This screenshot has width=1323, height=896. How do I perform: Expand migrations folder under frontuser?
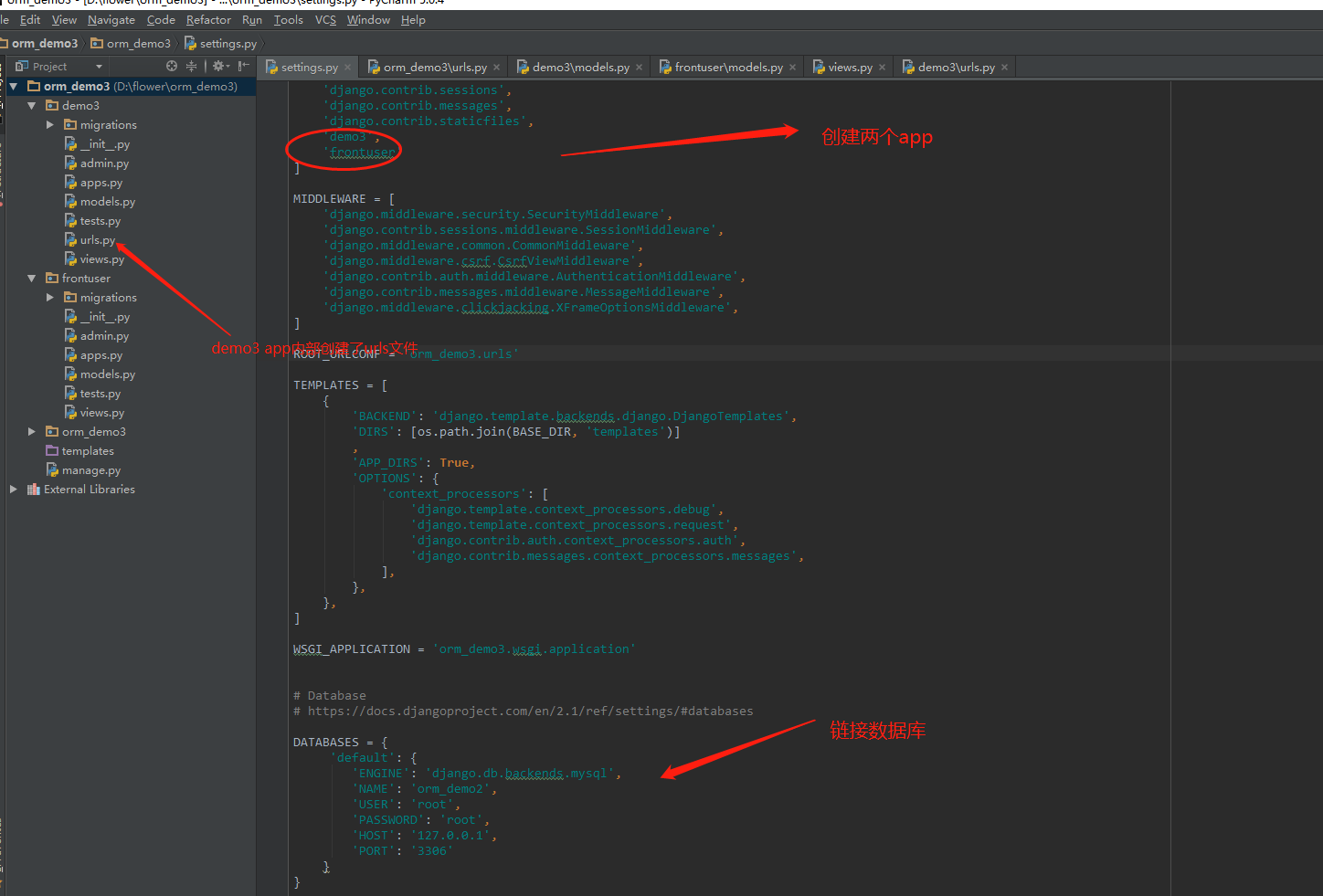(x=50, y=298)
